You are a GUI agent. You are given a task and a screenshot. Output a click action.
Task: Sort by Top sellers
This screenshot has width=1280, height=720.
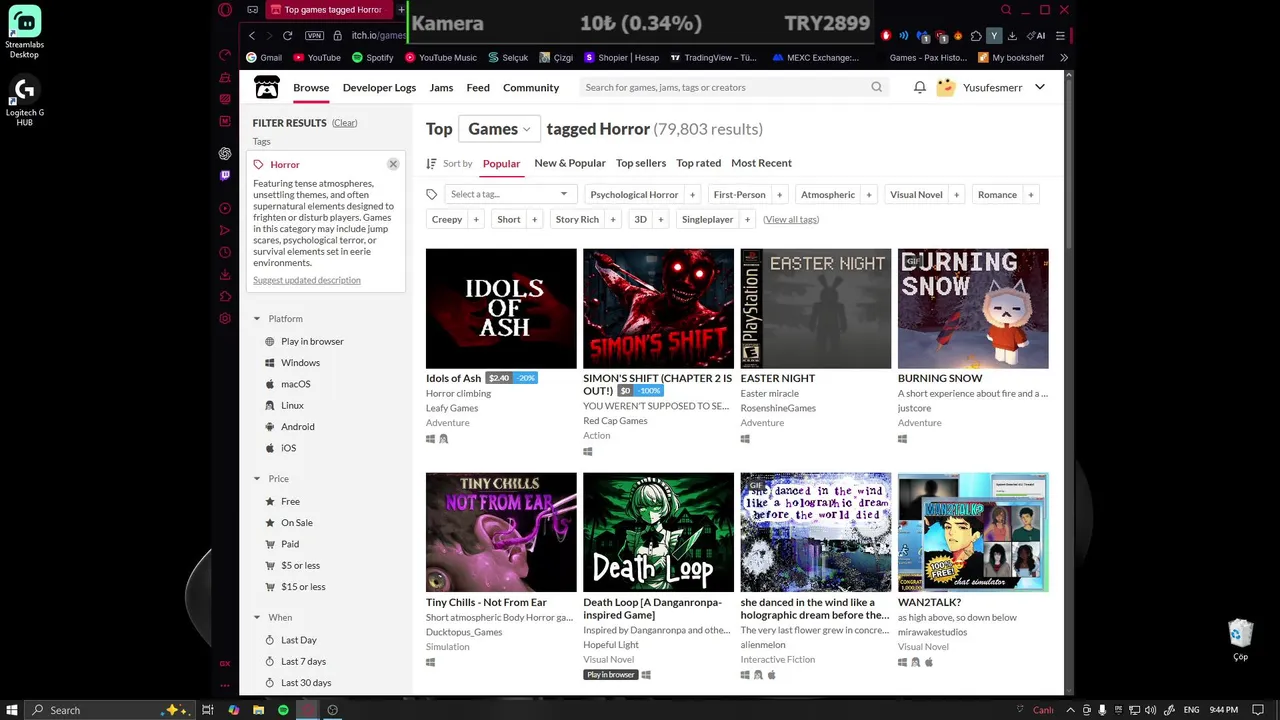click(x=641, y=163)
